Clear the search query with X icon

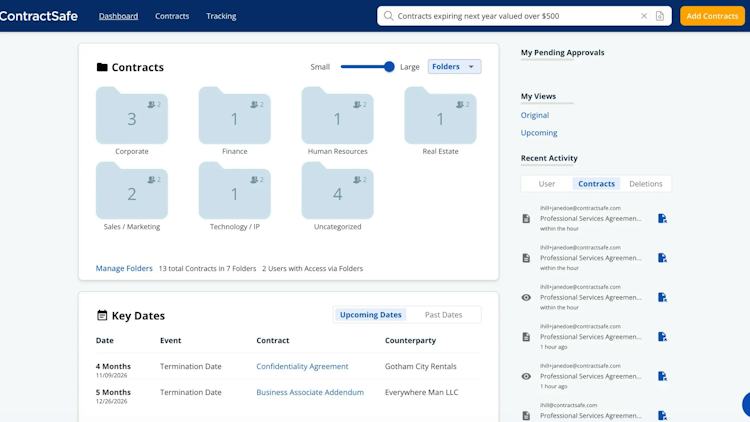pos(644,16)
